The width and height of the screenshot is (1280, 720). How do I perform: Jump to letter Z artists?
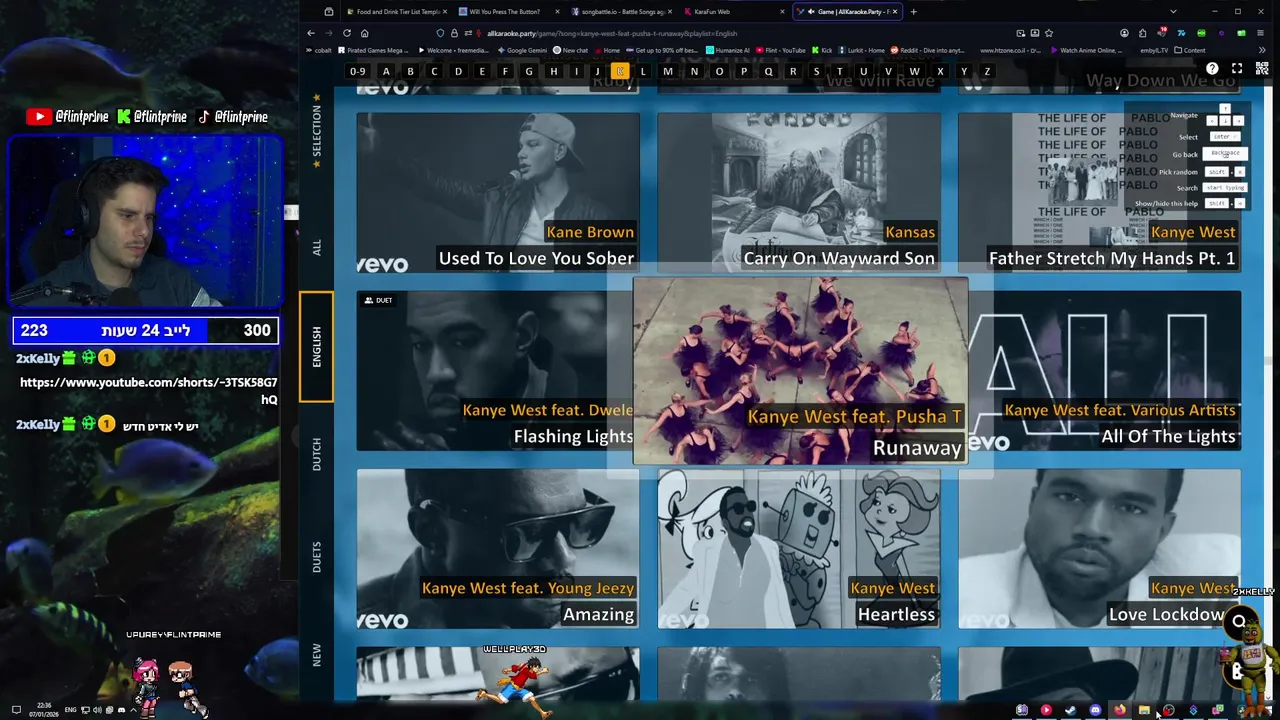coord(987,71)
